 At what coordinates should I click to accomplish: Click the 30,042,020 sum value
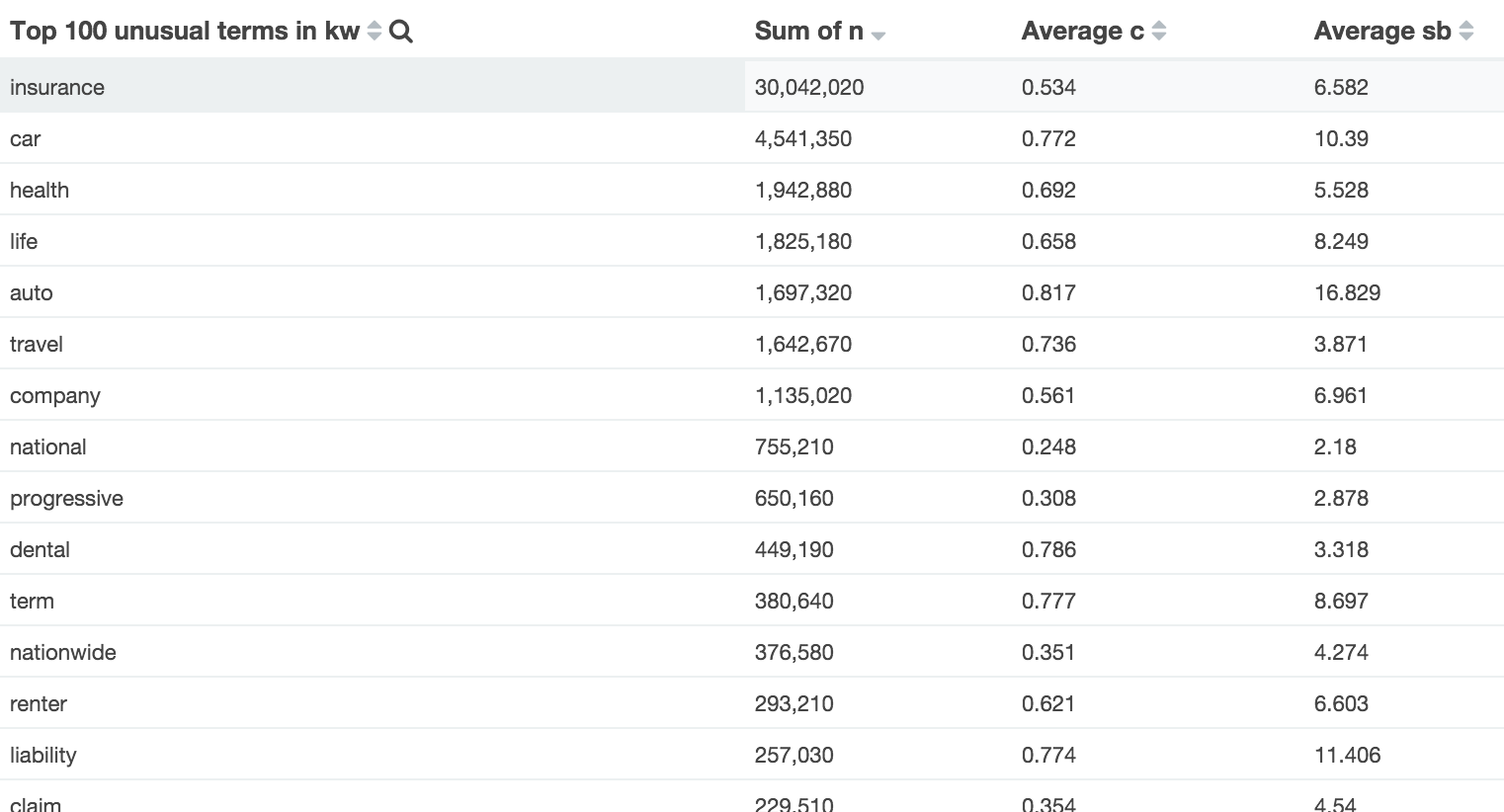[x=808, y=87]
